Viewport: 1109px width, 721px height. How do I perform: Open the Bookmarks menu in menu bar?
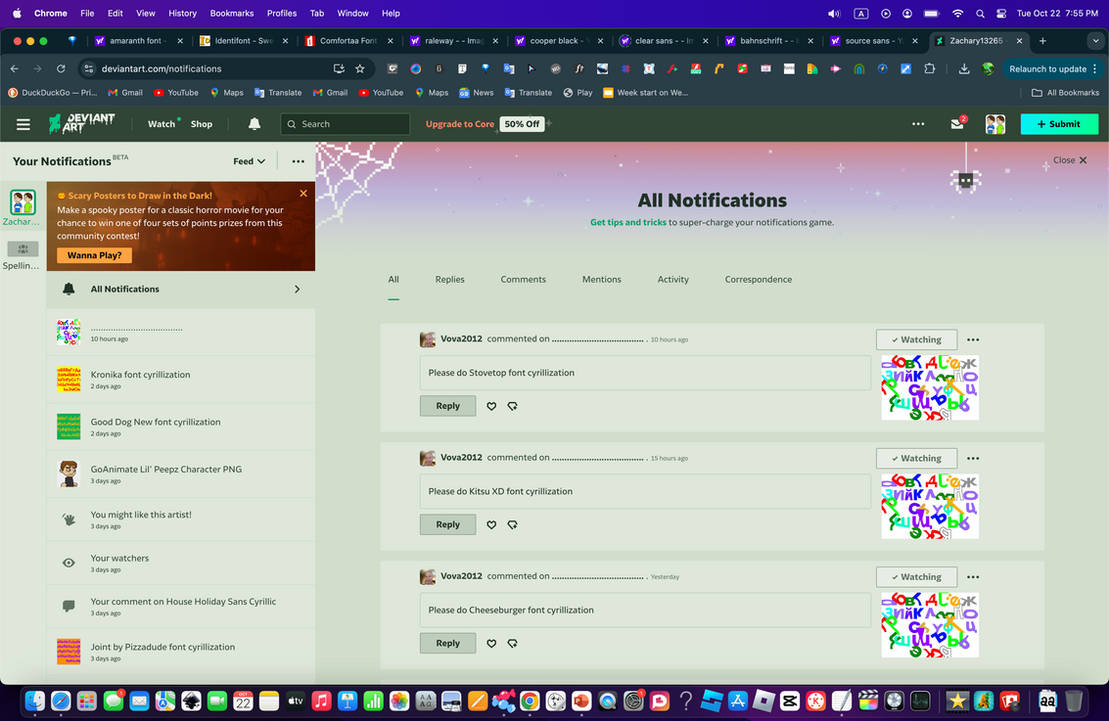coord(231,13)
